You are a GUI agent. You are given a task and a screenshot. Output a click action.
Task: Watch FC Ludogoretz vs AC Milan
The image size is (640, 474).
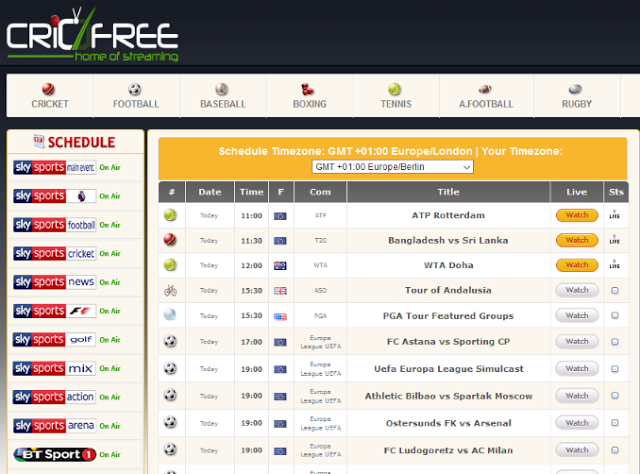click(x=577, y=450)
